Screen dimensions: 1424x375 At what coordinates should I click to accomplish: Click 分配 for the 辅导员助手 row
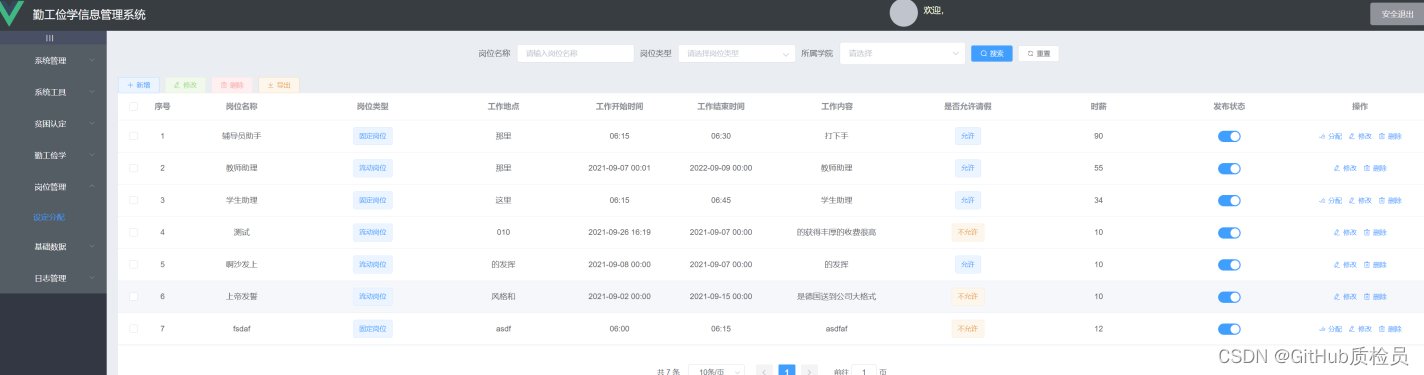1330,136
